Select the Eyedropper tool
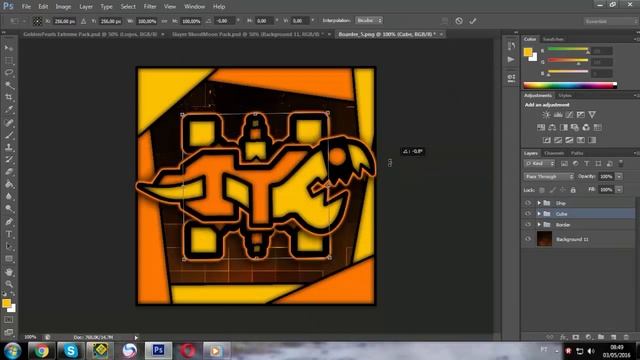 click(9, 110)
